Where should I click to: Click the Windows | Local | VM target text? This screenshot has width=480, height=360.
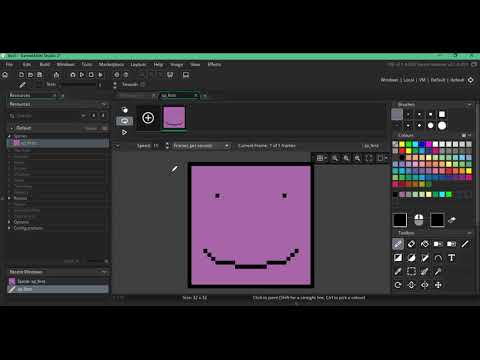422,80
